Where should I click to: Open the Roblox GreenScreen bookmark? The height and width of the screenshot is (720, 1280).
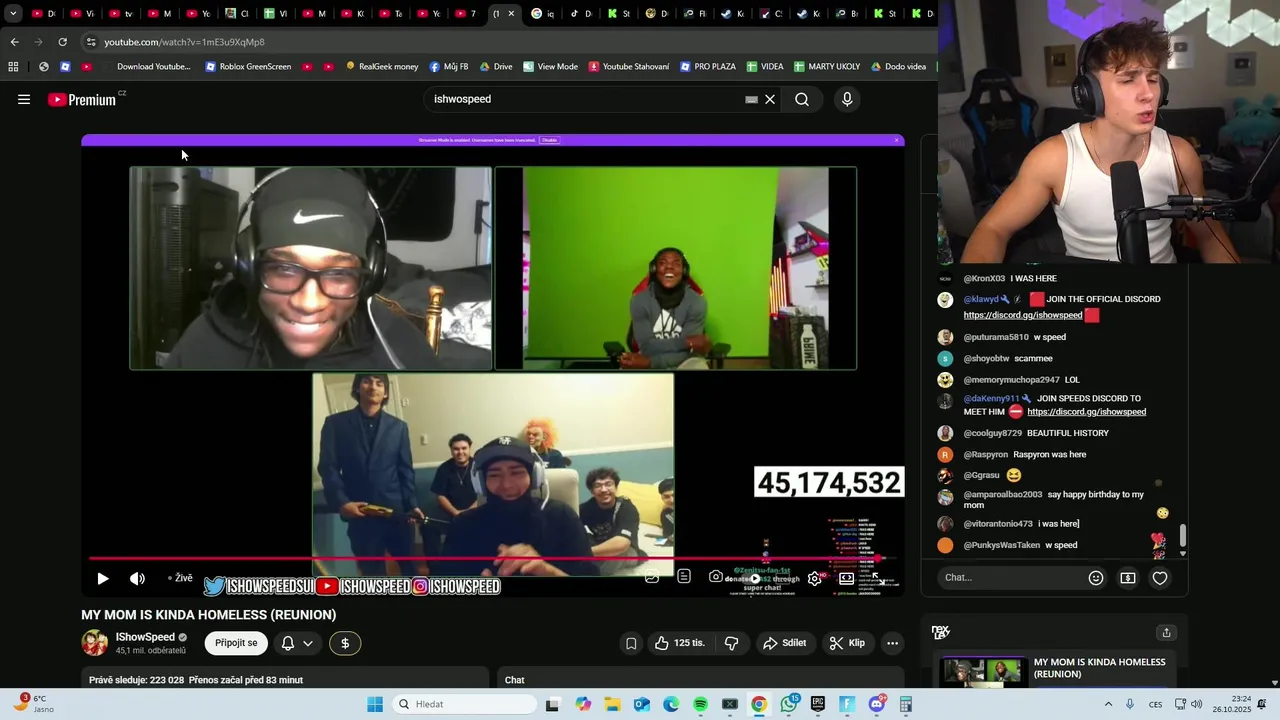pyautogui.click(x=248, y=67)
